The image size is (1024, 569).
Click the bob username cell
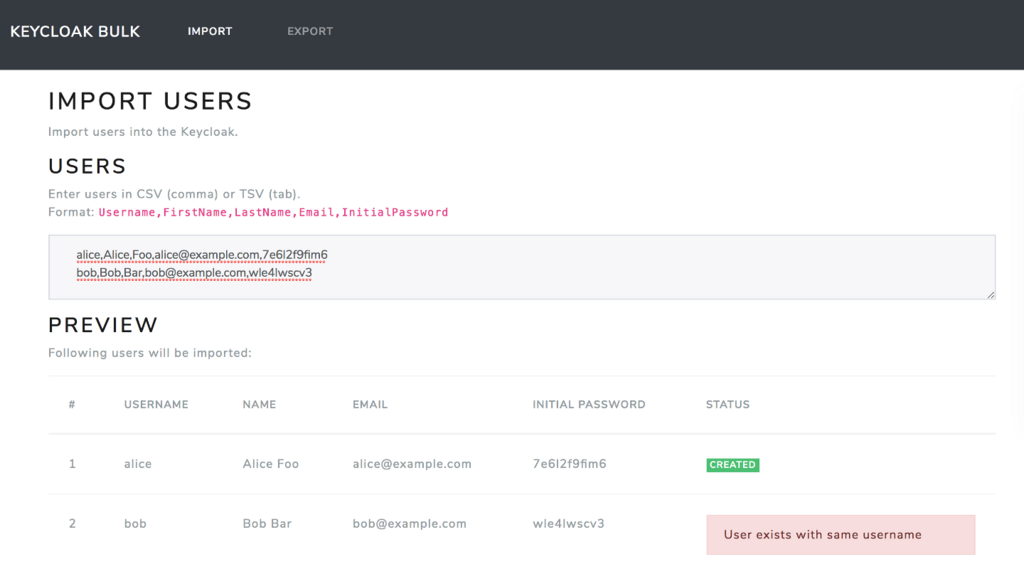coord(135,523)
